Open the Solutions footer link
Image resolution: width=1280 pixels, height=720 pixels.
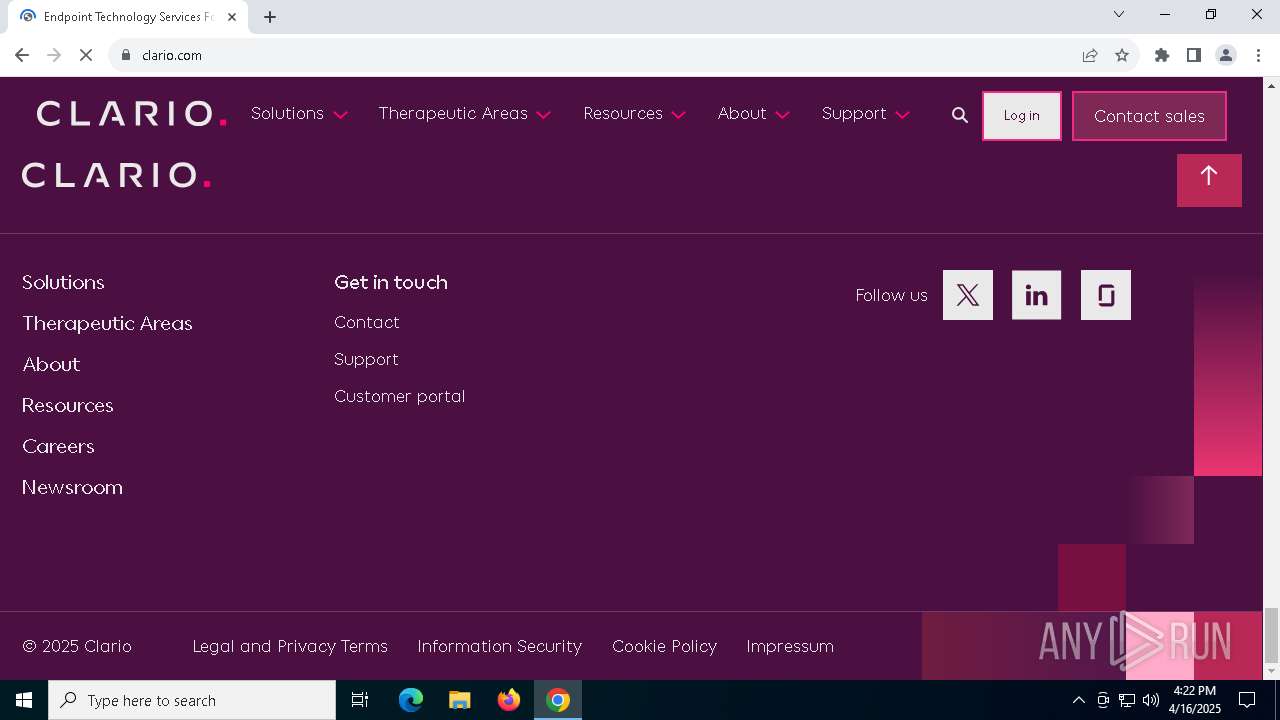[x=63, y=283]
